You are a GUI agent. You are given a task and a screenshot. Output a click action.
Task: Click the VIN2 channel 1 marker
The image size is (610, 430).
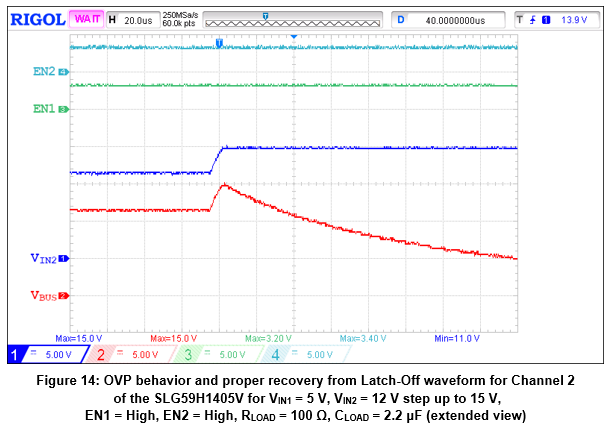[x=63, y=259]
